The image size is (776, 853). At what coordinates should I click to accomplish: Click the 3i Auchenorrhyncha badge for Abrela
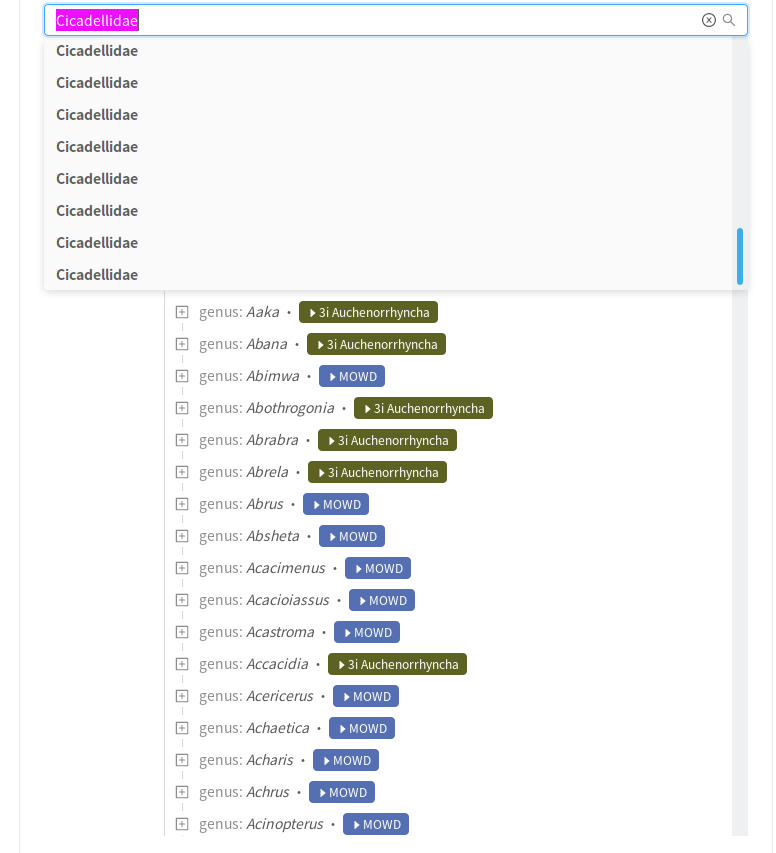point(377,472)
